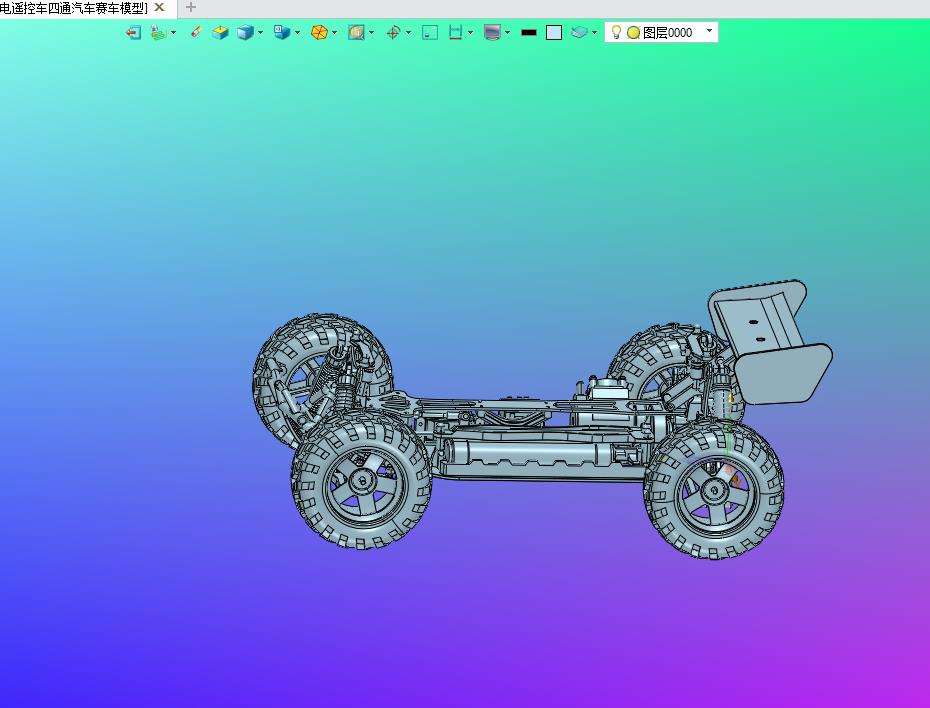Click the orange polygon mesh icon
This screenshot has height=708, width=930.
coord(319,33)
